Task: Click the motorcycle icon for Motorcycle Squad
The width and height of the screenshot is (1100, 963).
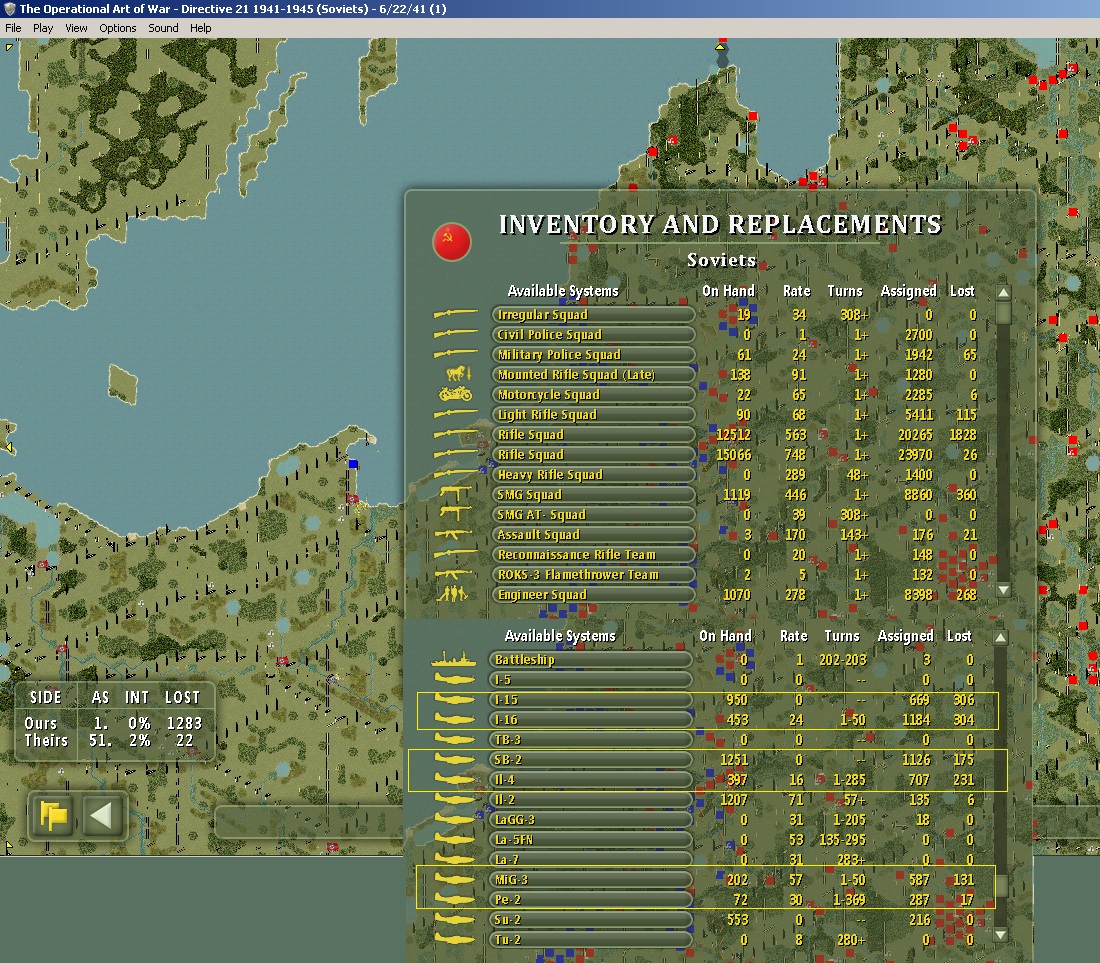Action: coord(456,394)
